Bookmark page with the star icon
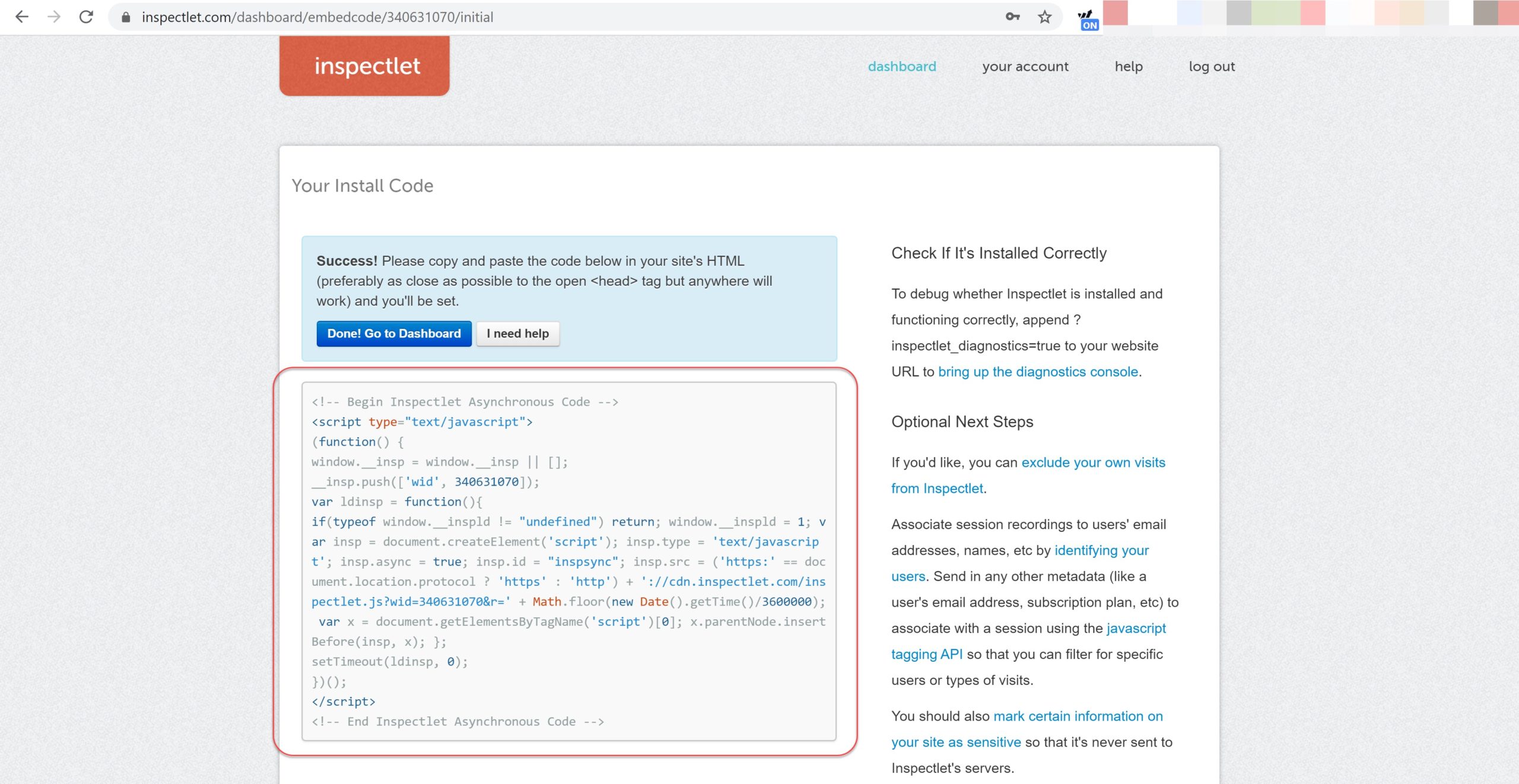 point(1045,17)
